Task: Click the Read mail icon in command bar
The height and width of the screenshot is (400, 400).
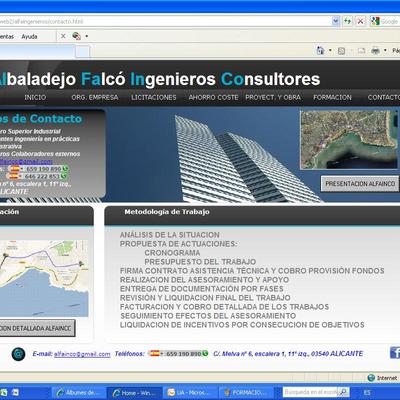Action: tap(362, 51)
